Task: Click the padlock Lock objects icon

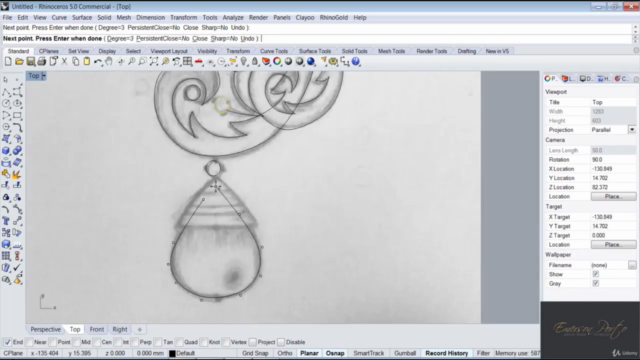Action: click(x=255, y=62)
